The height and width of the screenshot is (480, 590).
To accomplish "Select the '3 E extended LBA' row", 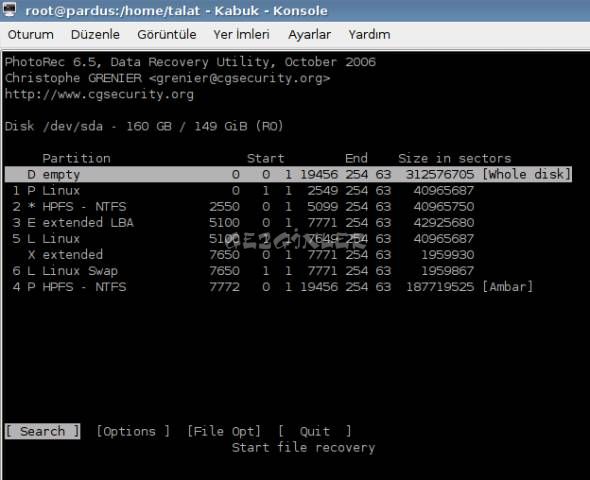I will pos(243,223).
